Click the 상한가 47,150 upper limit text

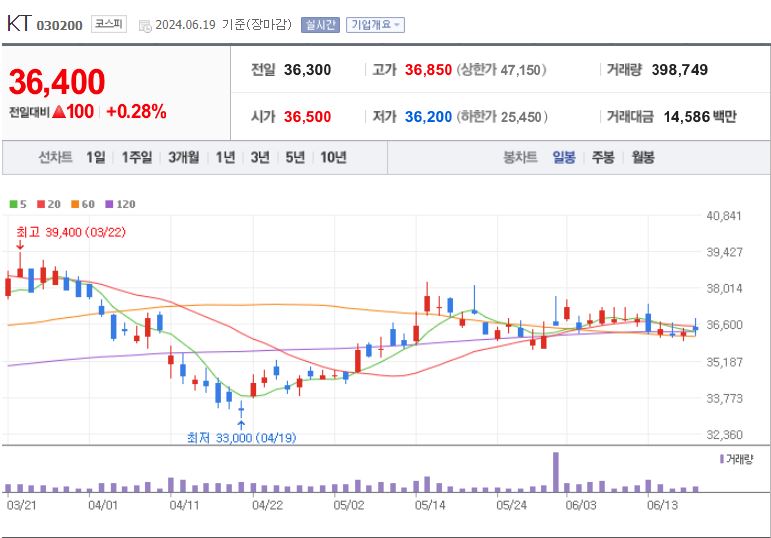coord(502,70)
